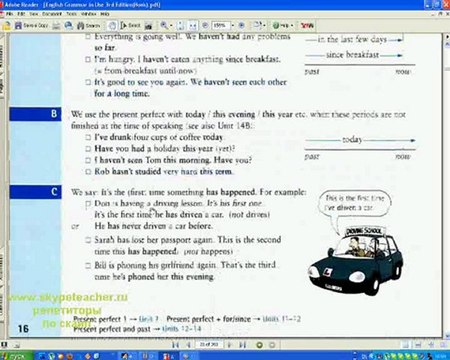The image size is (450, 360).
Task: Go to first page button
Action: coord(175,345)
